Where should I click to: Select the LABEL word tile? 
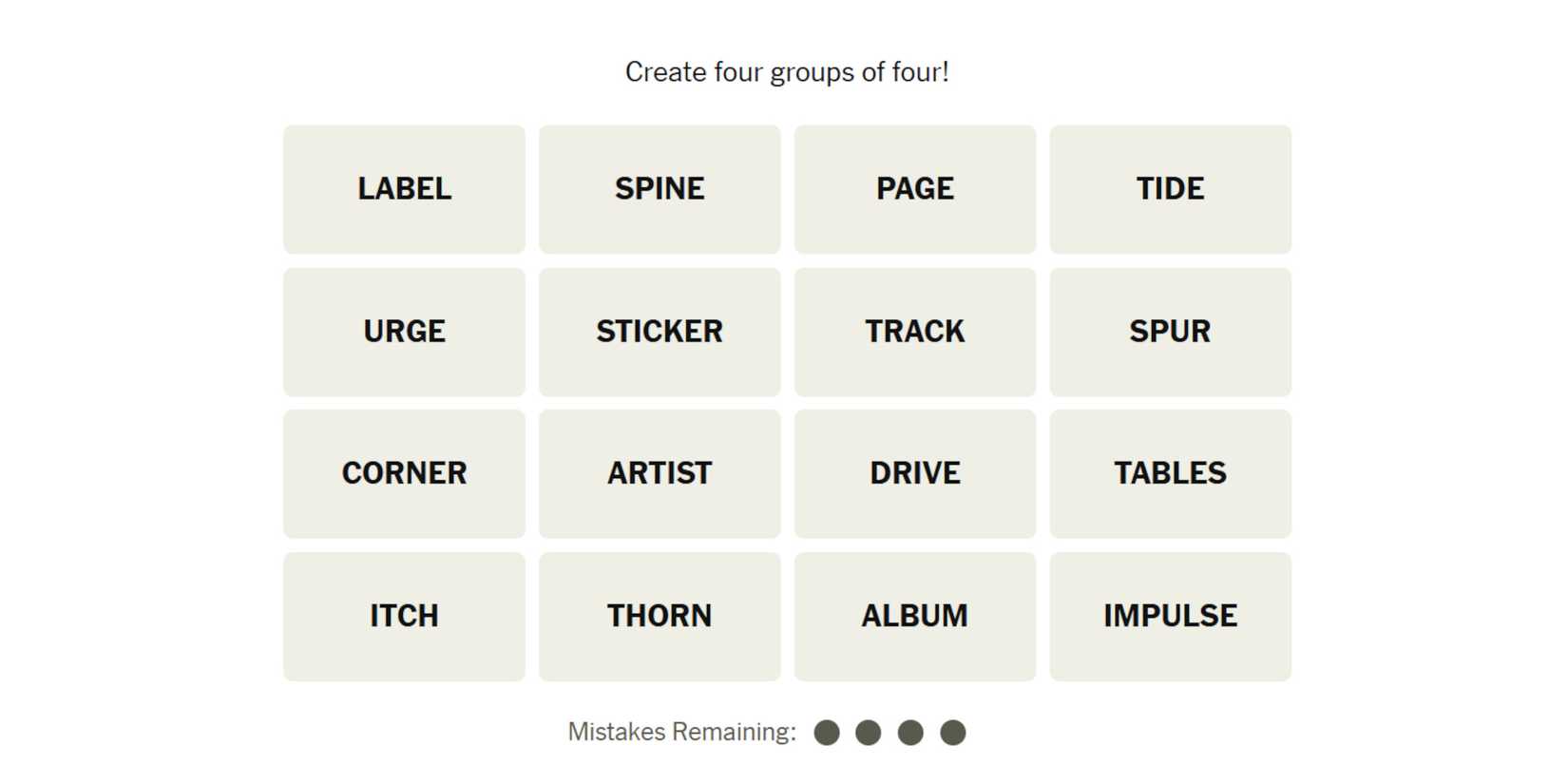click(404, 189)
